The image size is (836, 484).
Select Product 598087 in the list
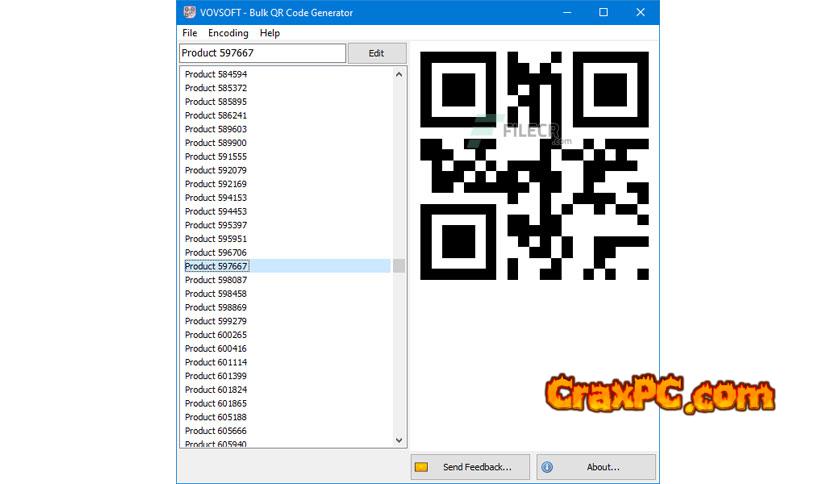point(216,280)
